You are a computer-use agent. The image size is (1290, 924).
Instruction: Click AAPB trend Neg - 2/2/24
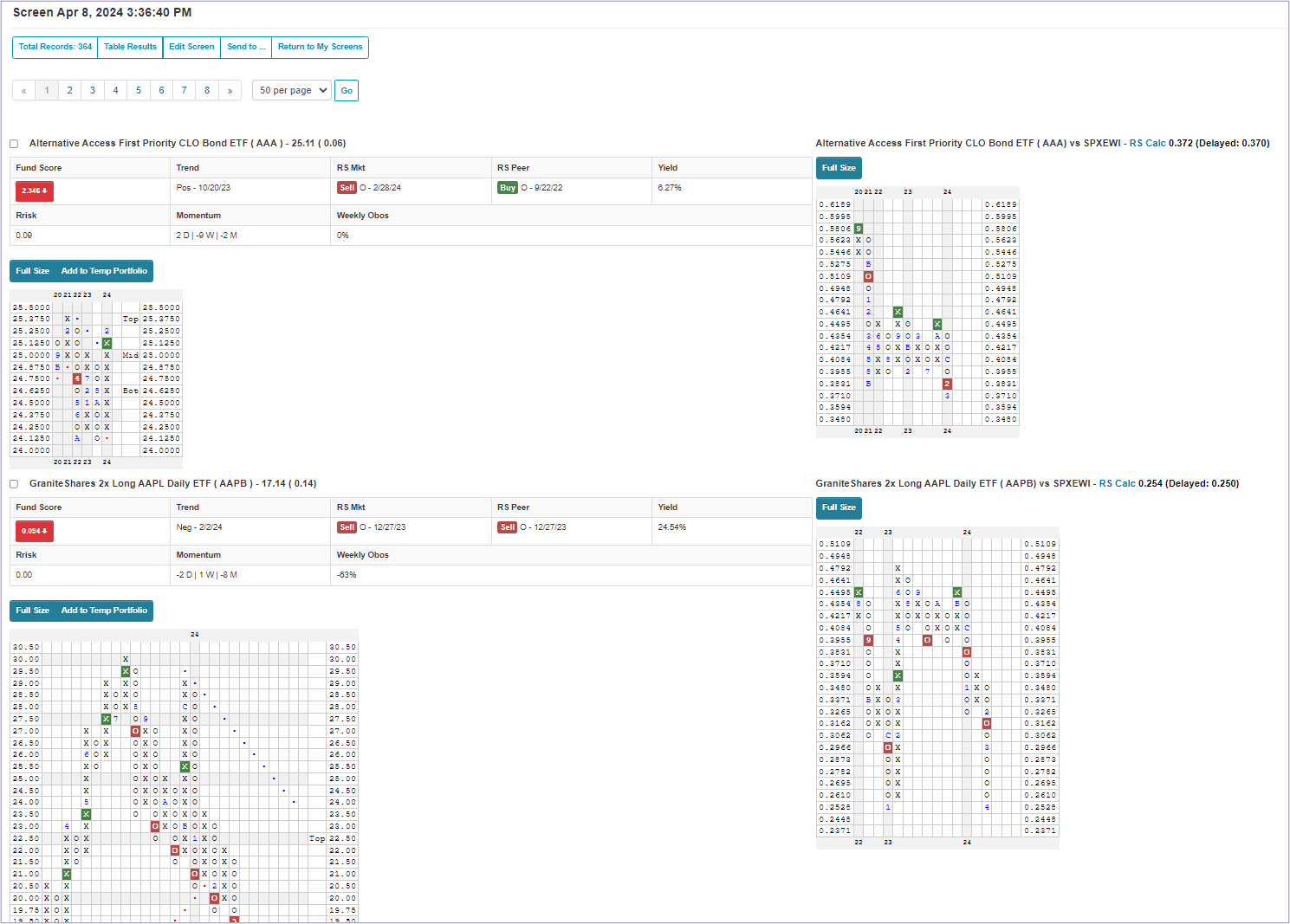199,527
